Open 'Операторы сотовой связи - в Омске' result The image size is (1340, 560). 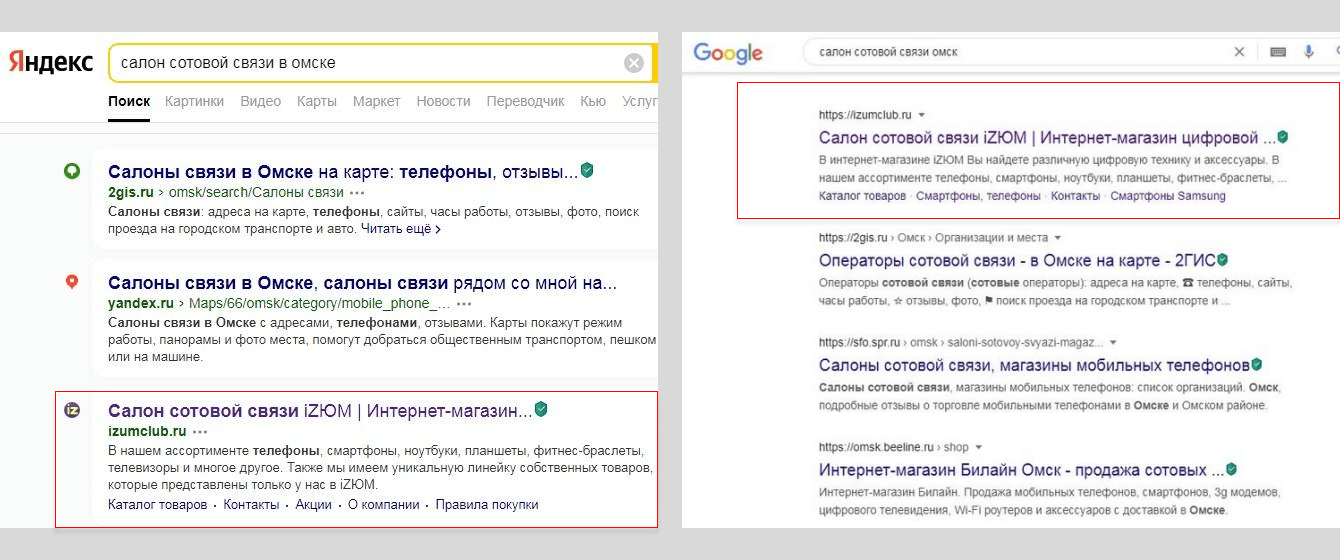pyautogui.click(x=1017, y=261)
